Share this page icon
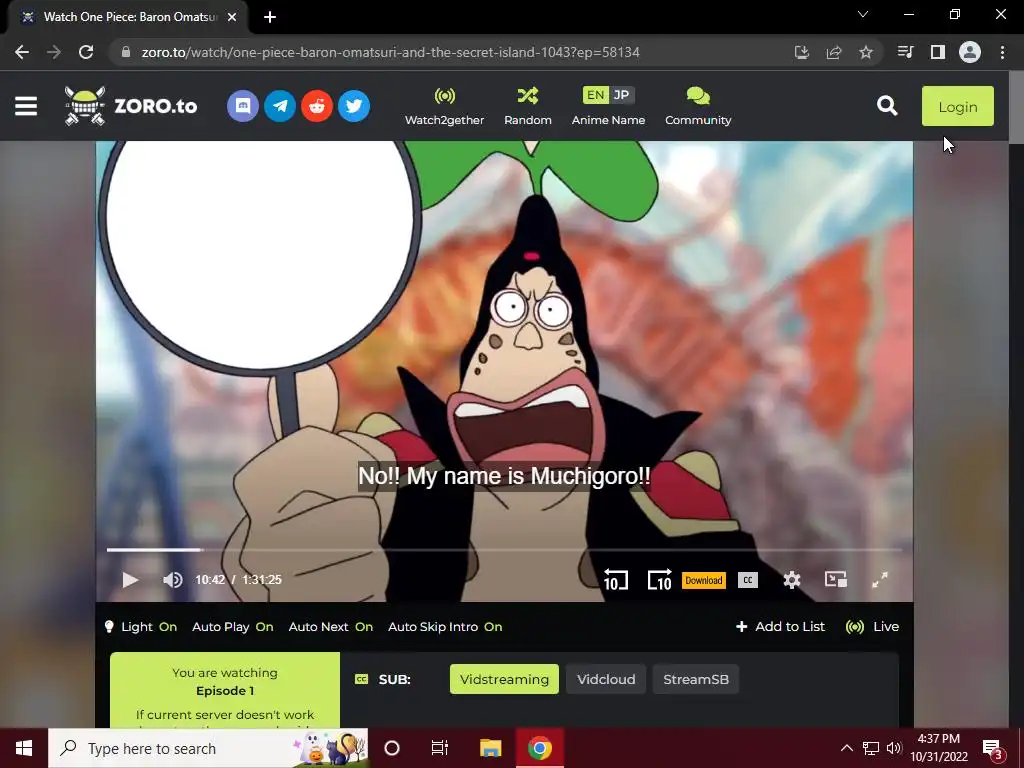Screen dimensions: 1024x768 pyautogui.click(x=834, y=52)
